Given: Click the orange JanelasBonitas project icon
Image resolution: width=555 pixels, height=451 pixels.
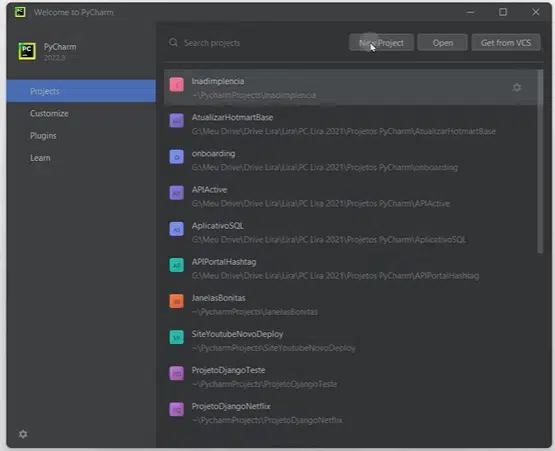Looking at the screenshot, I should pos(177,301).
